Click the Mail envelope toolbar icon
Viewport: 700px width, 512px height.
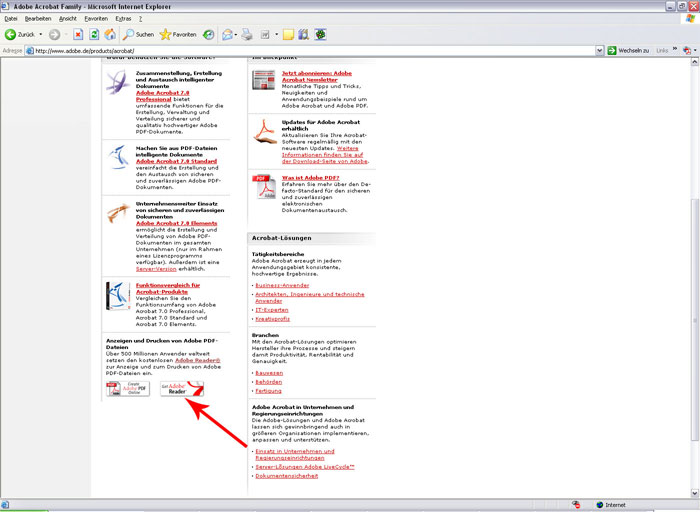pyautogui.click(x=227, y=34)
